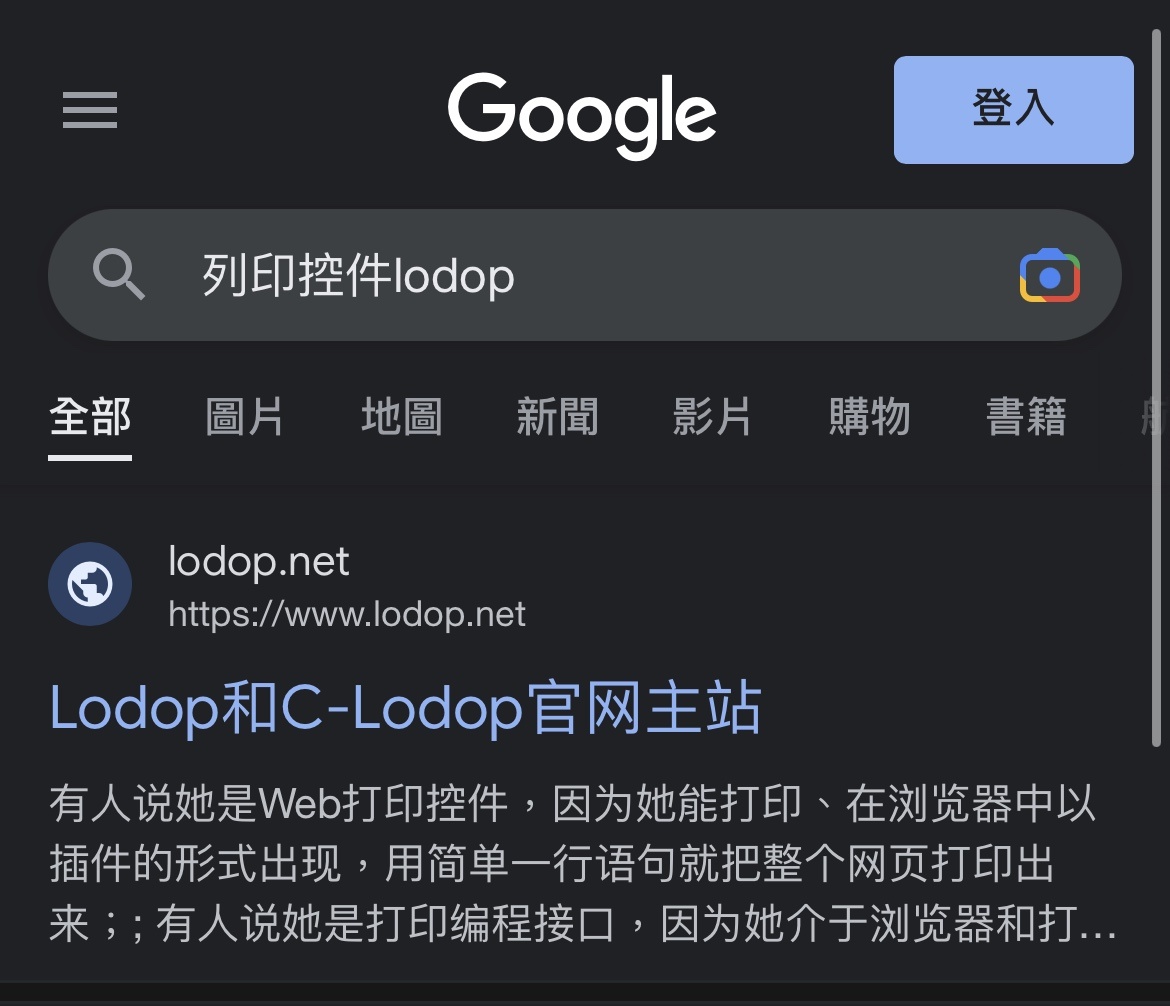Click the result snippet about Web打印控件
This screenshot has height=1006, width=1170.
582,863
